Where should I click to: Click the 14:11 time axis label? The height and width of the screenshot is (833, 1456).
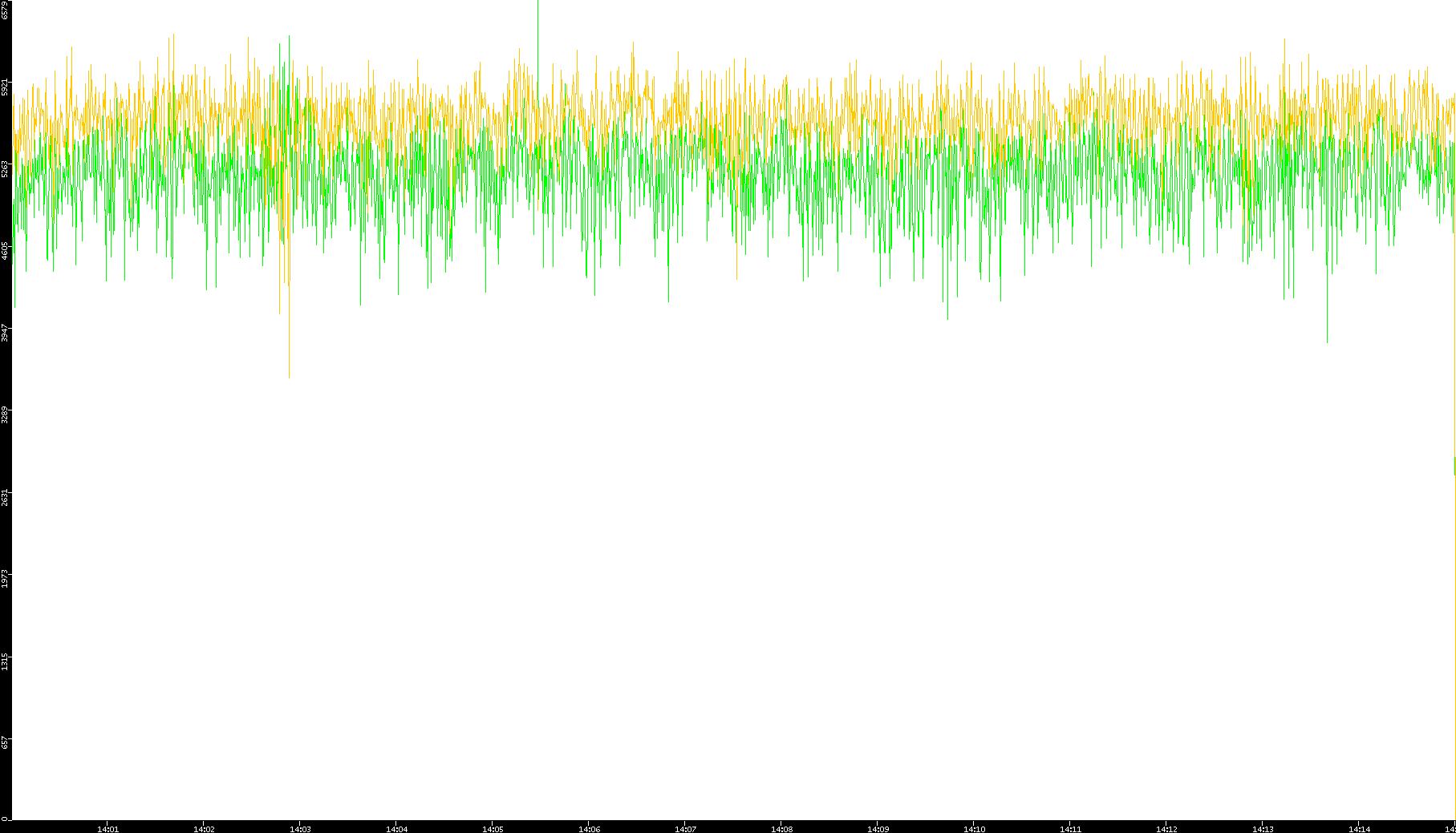pos(1070,829)
